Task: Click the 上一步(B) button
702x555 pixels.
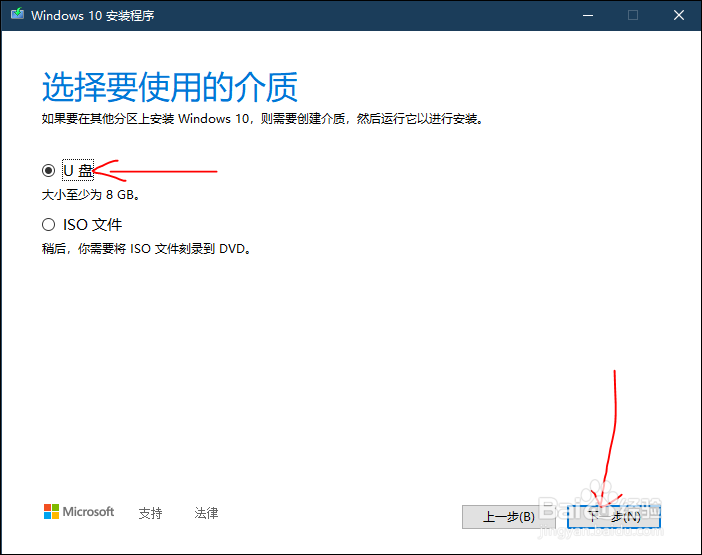Action: pos(509,517)
